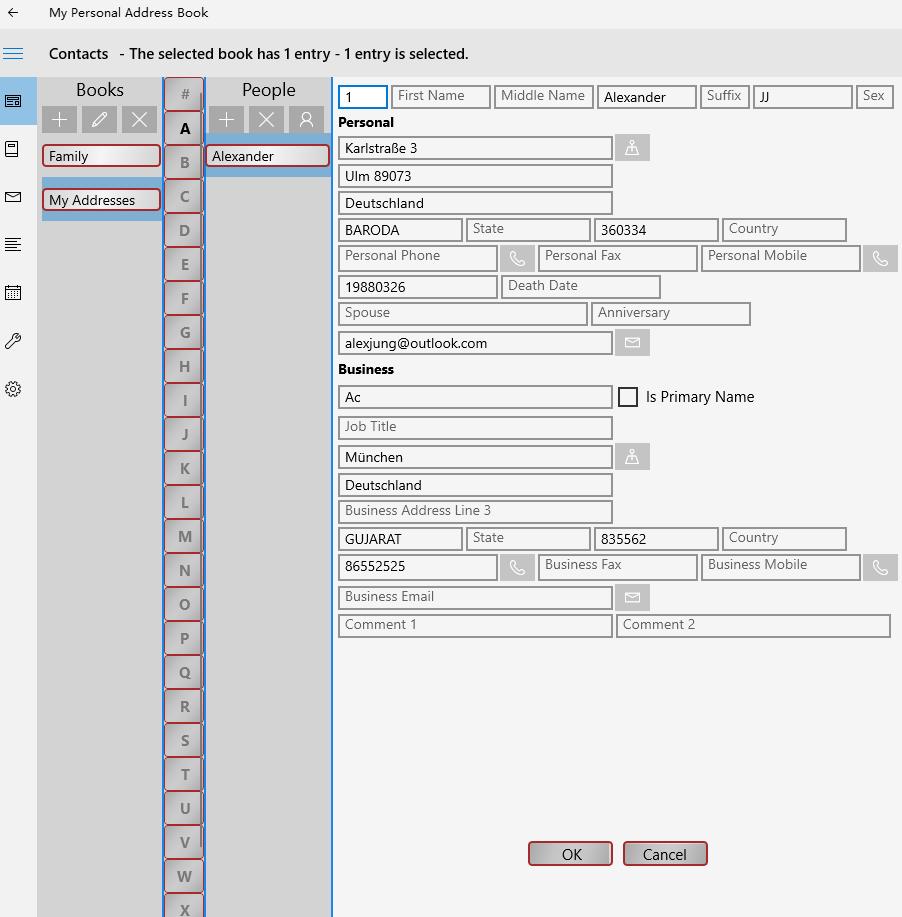This screenshot has height=917, width=902.
Task: Open the mail envelope icon in sidebar
Action: 13,197
